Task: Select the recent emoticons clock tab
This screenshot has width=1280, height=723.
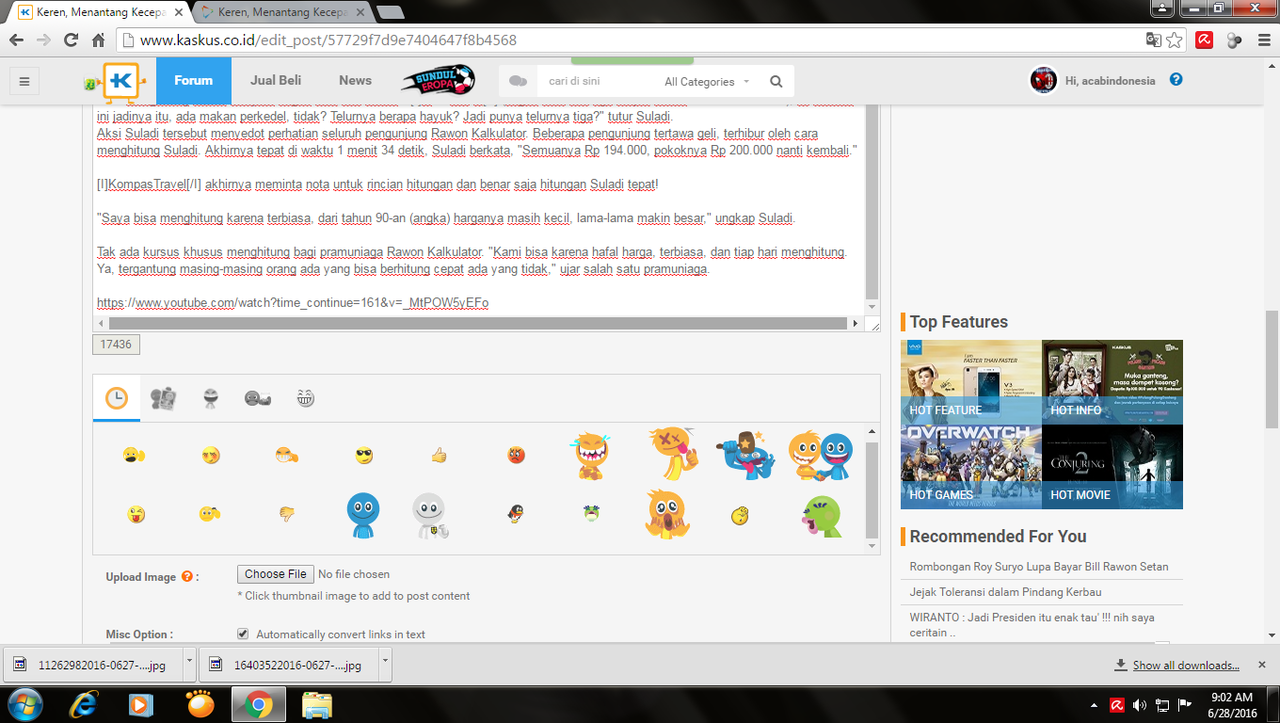Action: pos(117,399)
